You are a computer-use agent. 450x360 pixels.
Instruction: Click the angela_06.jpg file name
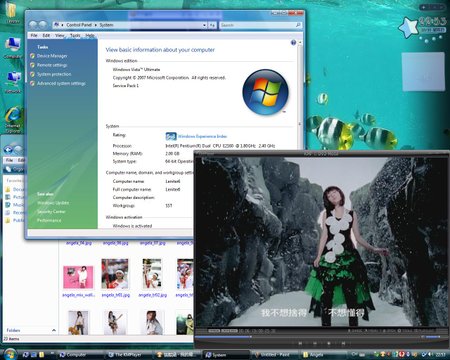click(115, 243)
